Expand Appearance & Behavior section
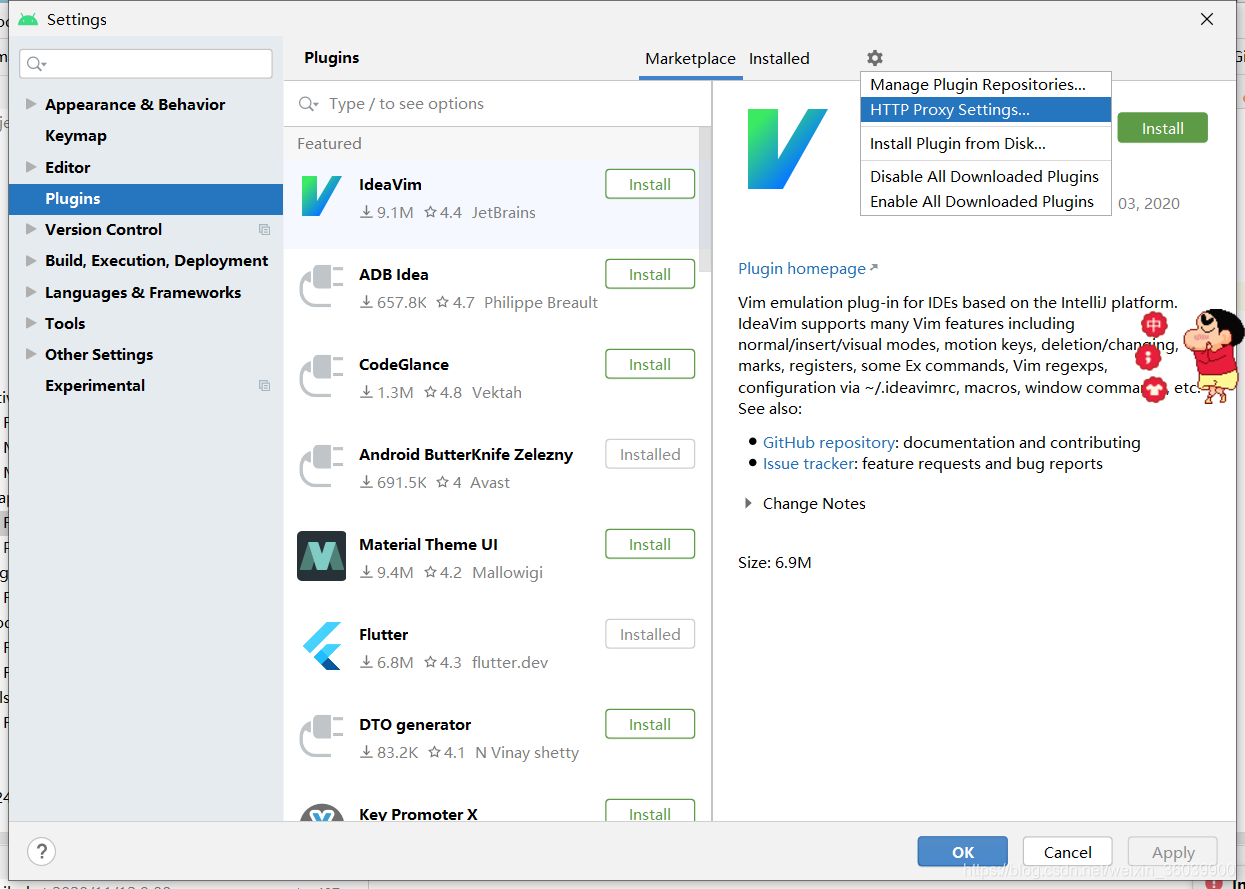 point(31,104)
